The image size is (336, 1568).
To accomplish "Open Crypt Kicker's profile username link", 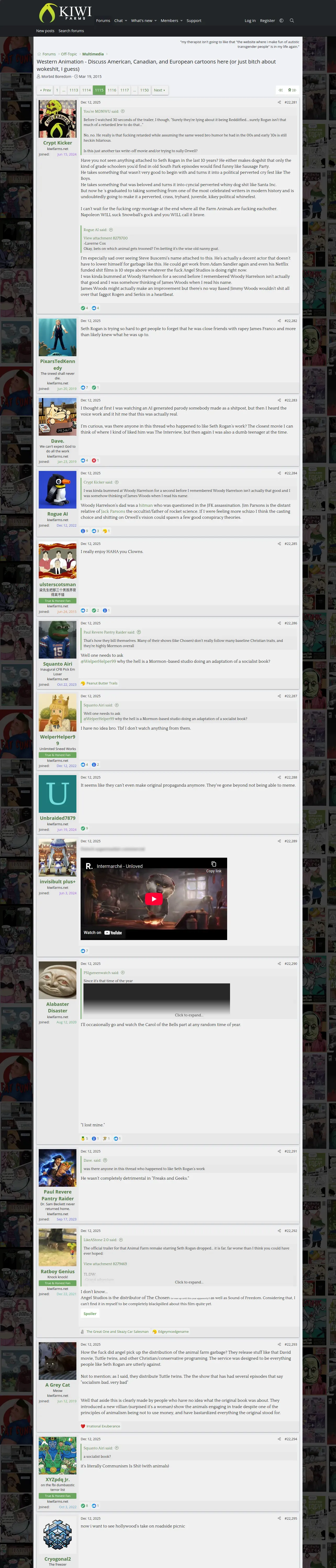I will click(x=57, y=143).
